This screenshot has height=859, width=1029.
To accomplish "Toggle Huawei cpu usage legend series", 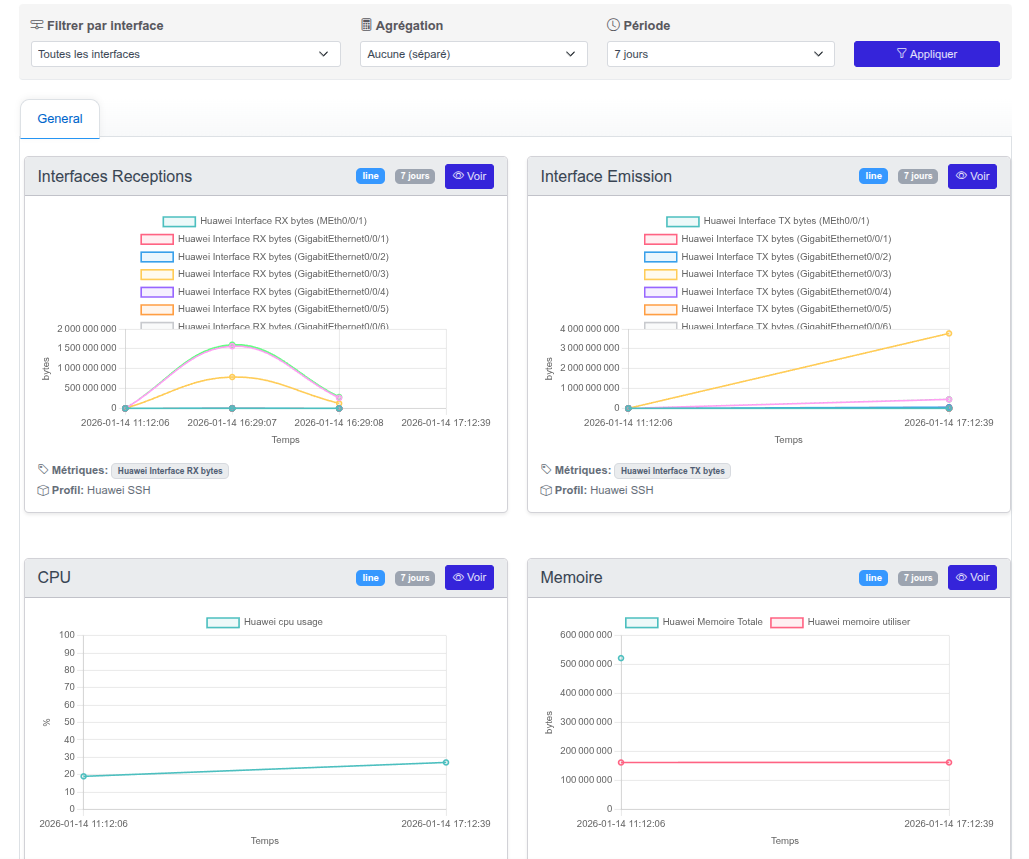I will click(222, 622).
